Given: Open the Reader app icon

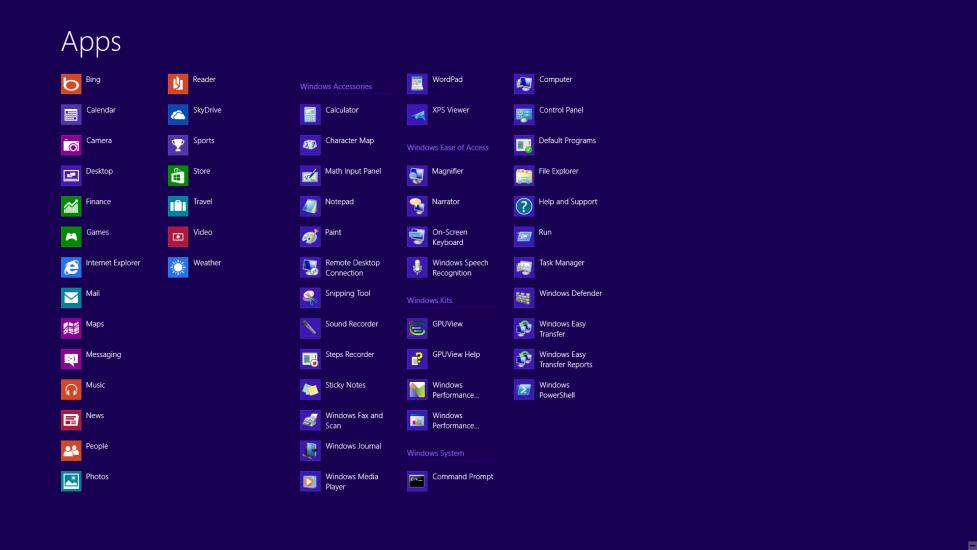Looking at the screenshot, I should [x=178, y=83].
